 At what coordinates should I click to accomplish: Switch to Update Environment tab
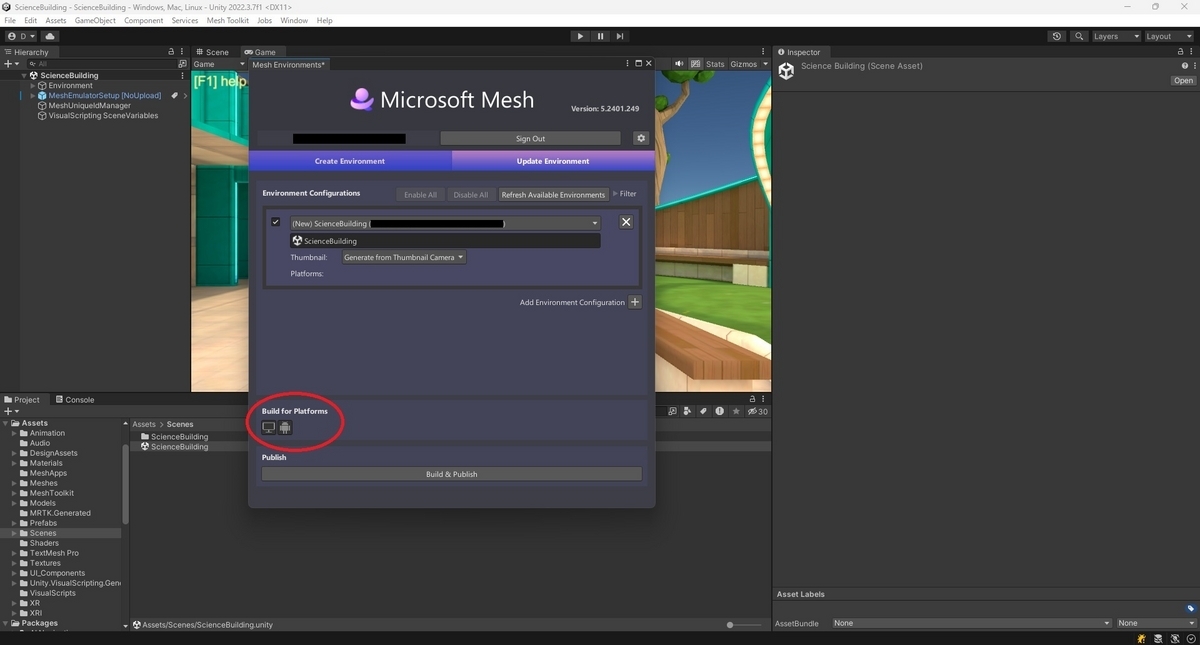pyautogui.click(x=553, y=161)
